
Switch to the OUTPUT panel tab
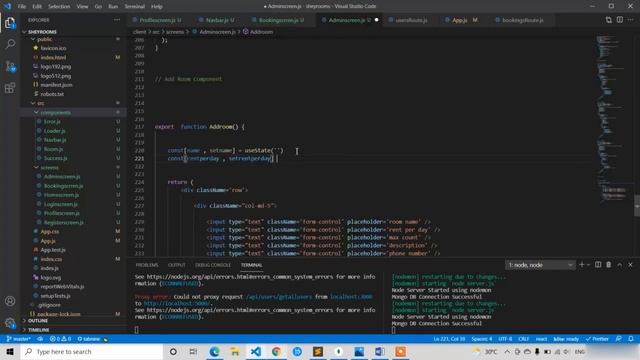[177, 265]
